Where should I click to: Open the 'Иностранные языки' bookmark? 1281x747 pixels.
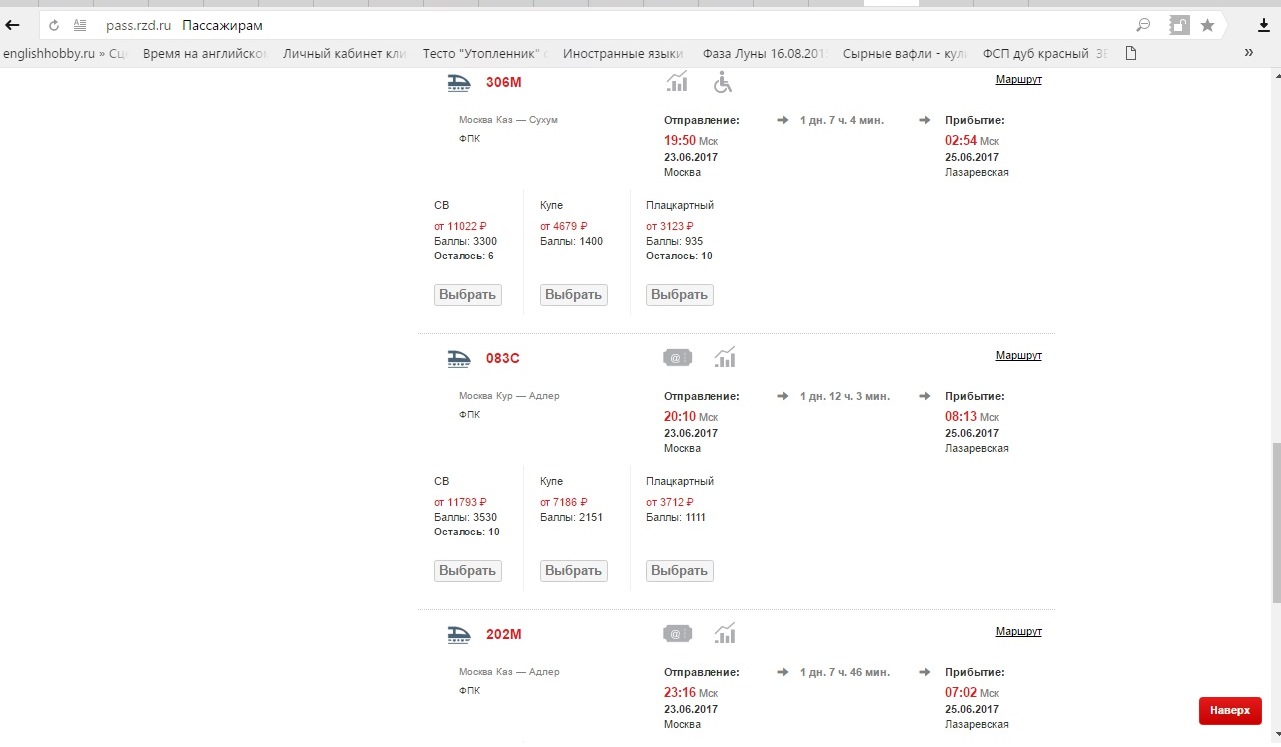(622, 53)
